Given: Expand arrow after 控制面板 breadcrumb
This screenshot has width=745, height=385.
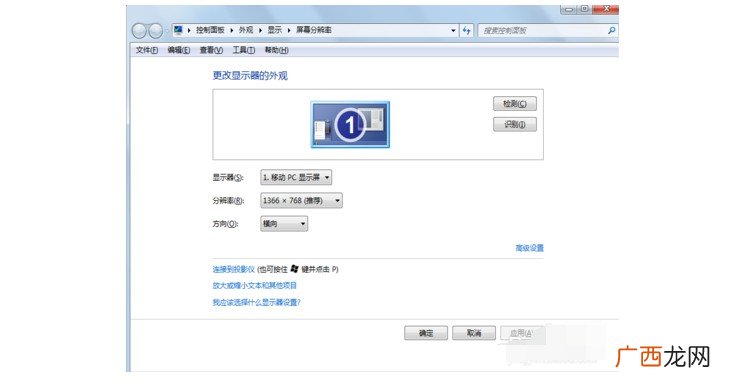Looking at the screenshot, I should 232,30.
